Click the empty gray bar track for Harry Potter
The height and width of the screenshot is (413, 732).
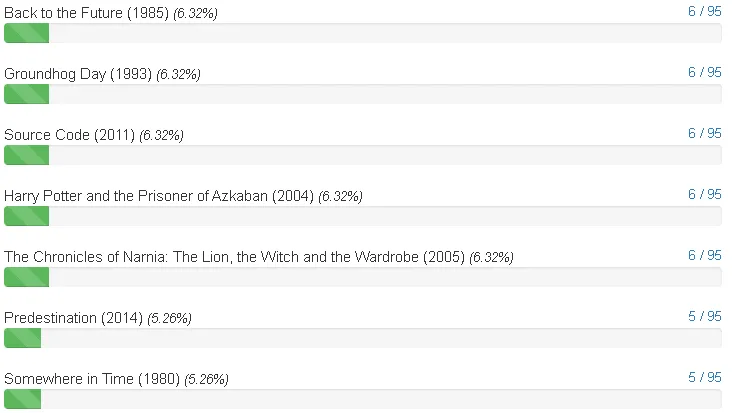point(386,216)
